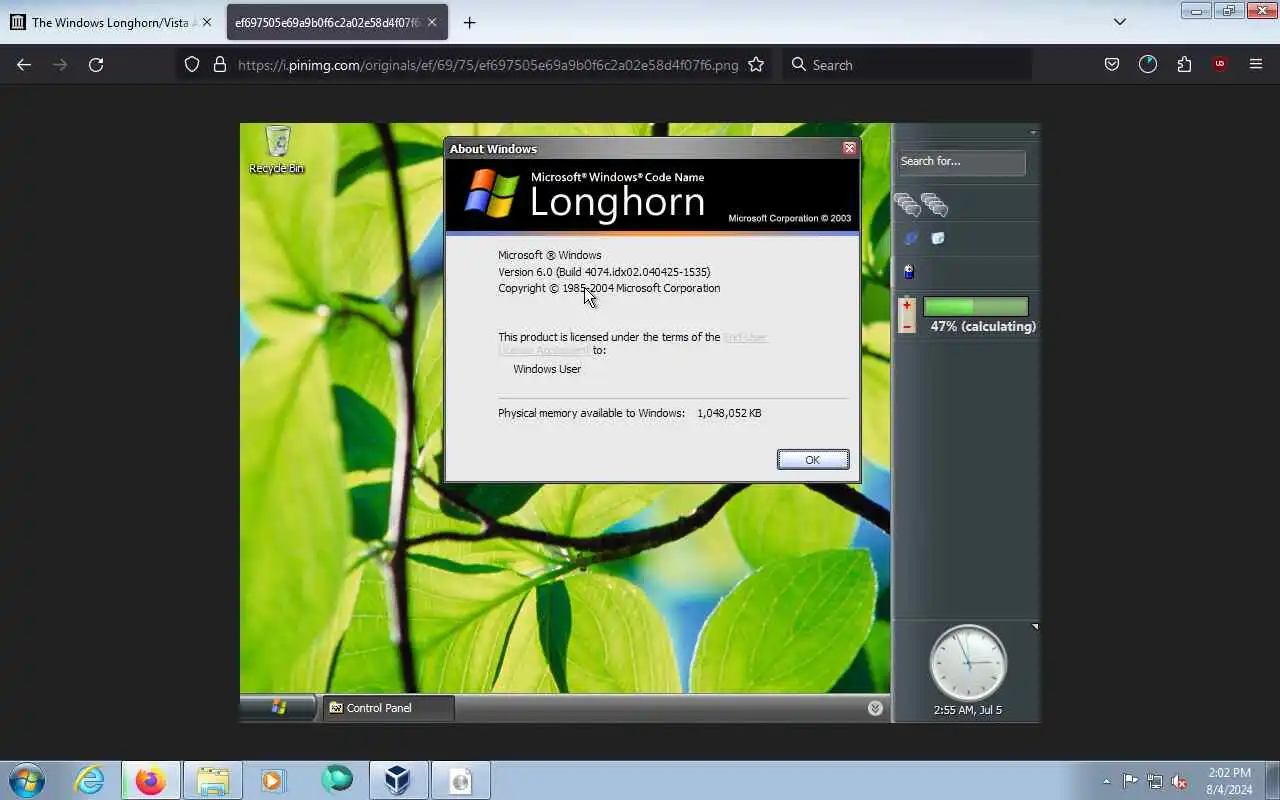Viewport: 1280px width, 800px height.
Task: Click the small blue battery sidebar icon
Action: tap(909, 271)
